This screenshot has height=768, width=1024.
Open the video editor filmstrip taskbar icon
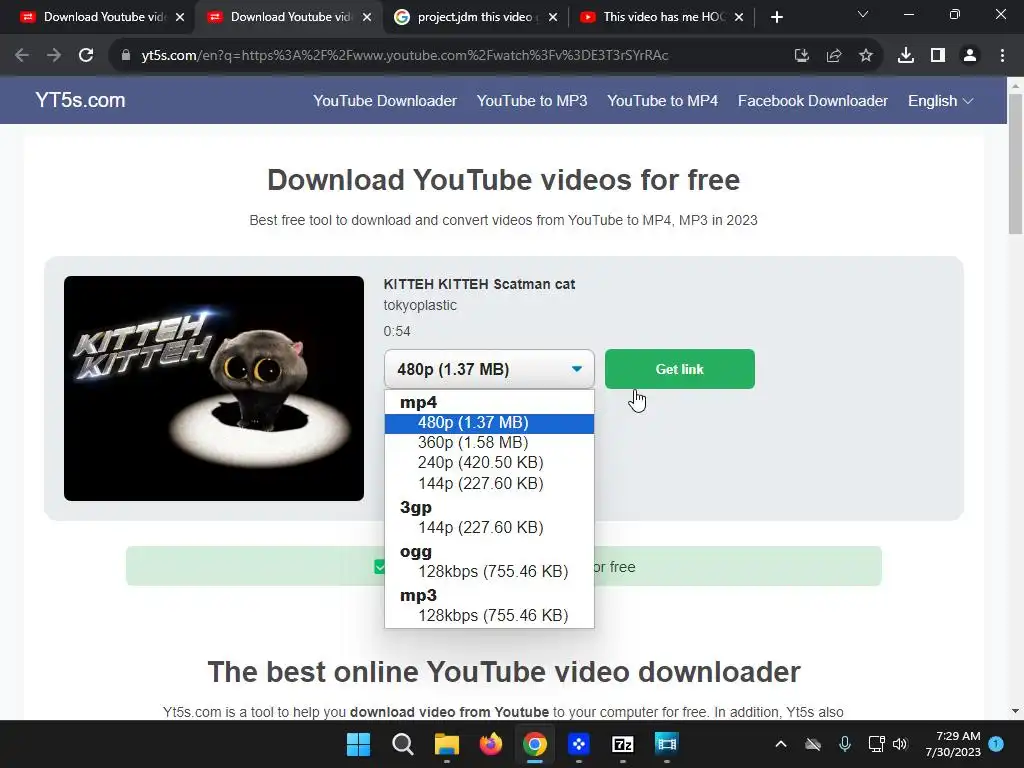point(666,744)
